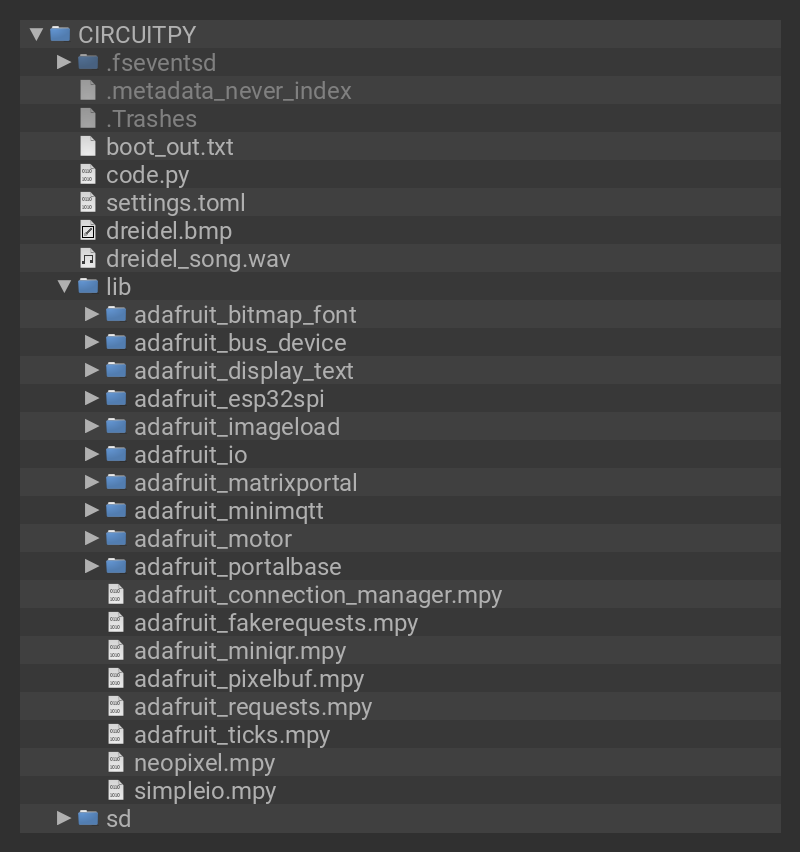Viewport: 800px width, 852px height.
Task: Collapse the lib folder
Action: [65, 287]
